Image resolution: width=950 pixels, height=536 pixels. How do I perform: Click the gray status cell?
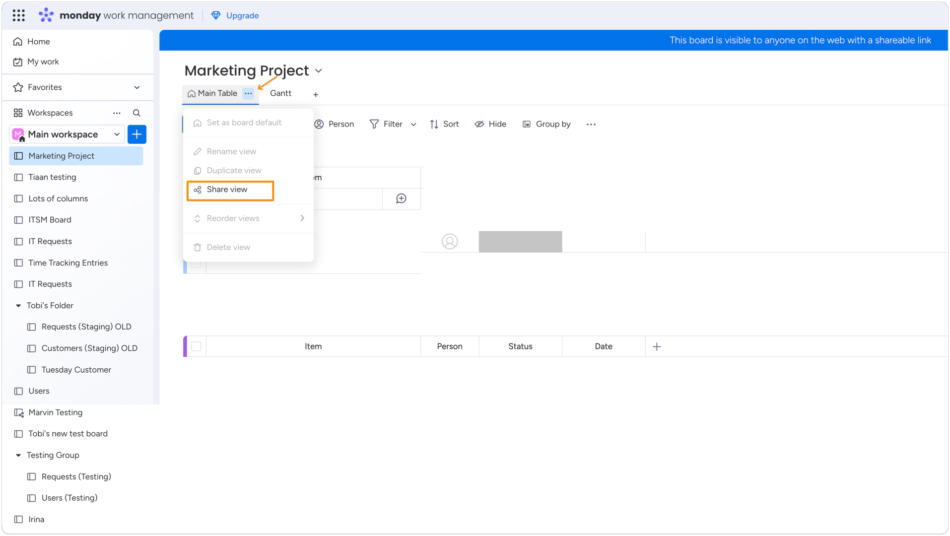point(520,242)
